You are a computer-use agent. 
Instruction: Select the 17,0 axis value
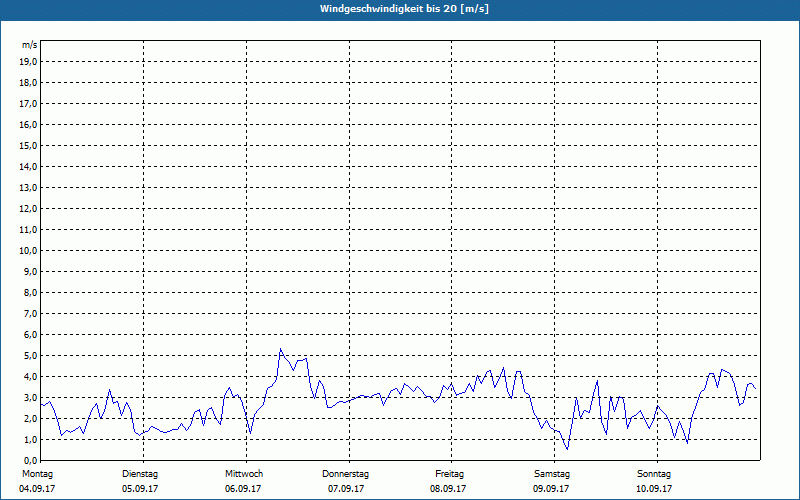pyautogui.click(x=29, y=104)
